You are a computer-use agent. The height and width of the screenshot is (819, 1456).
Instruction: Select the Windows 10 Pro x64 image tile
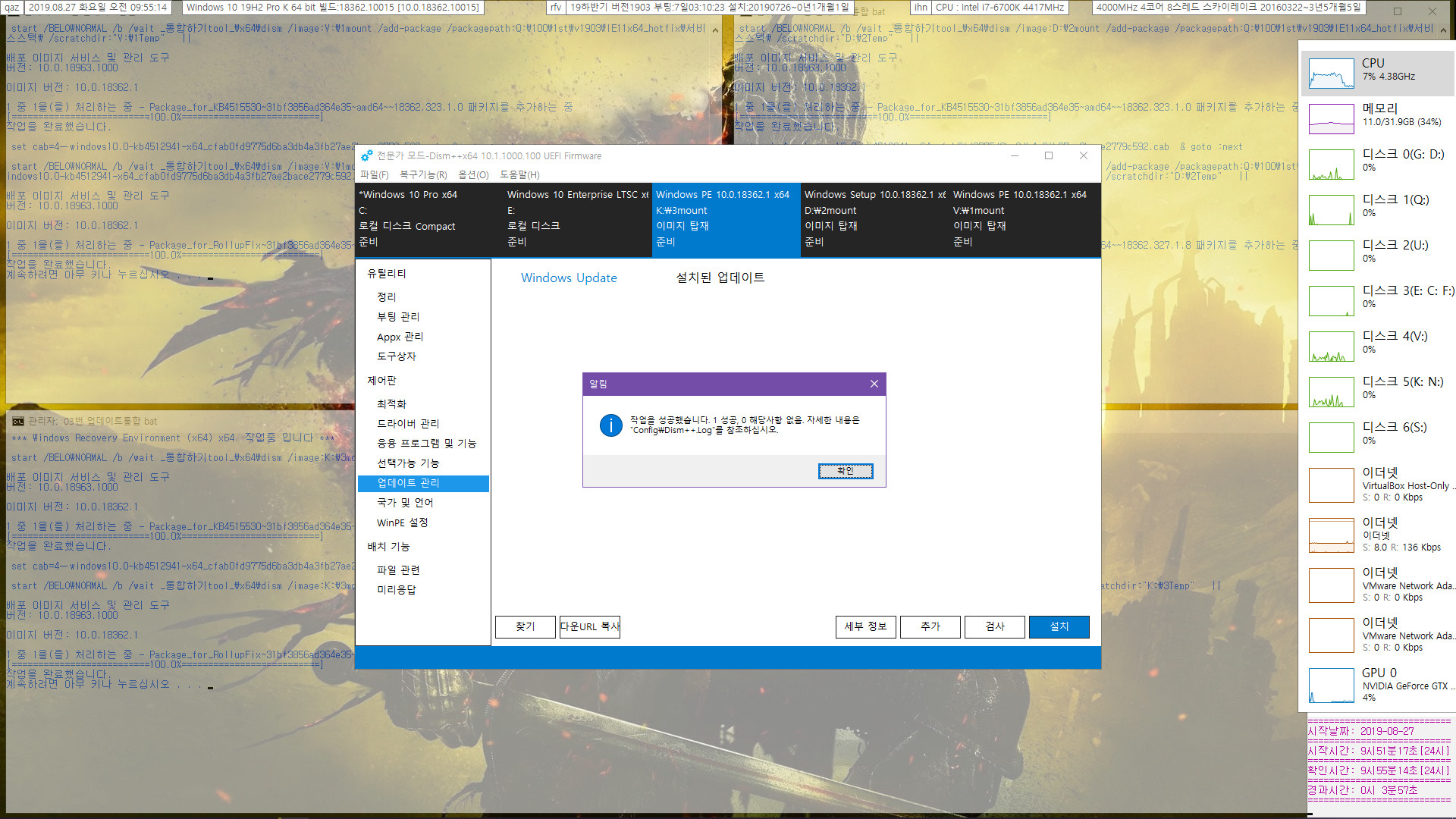point(429,218)
